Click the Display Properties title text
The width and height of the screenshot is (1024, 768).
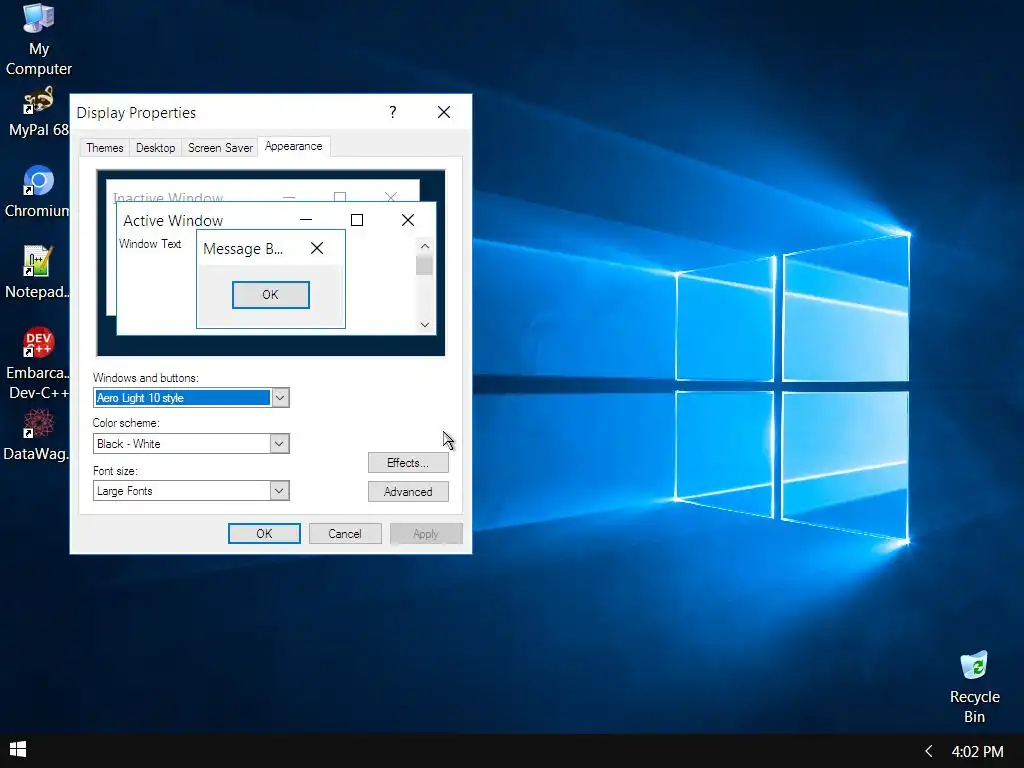point(136,112)
